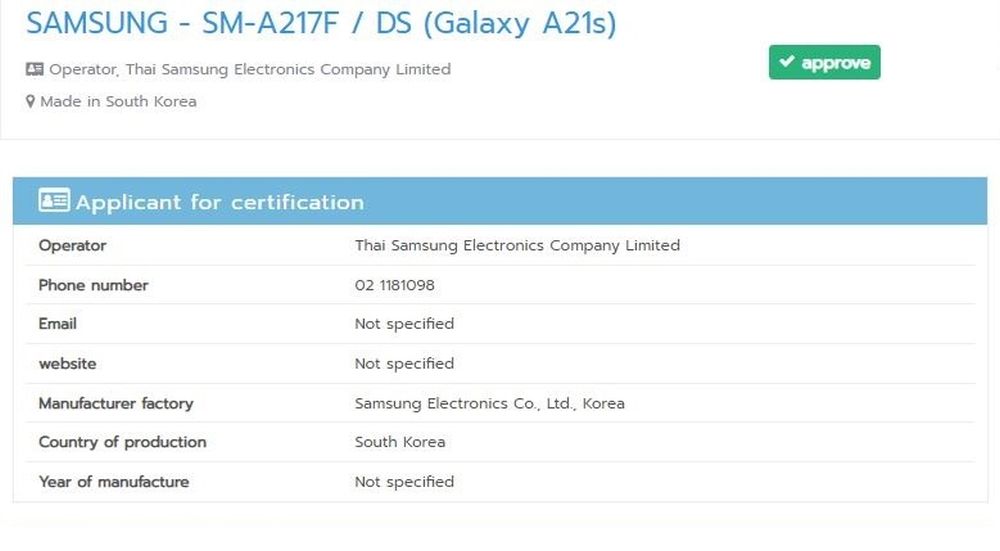The image size is (1000, 551).
Task: Select the Applicant for certification header text
Action: point(220,202)
